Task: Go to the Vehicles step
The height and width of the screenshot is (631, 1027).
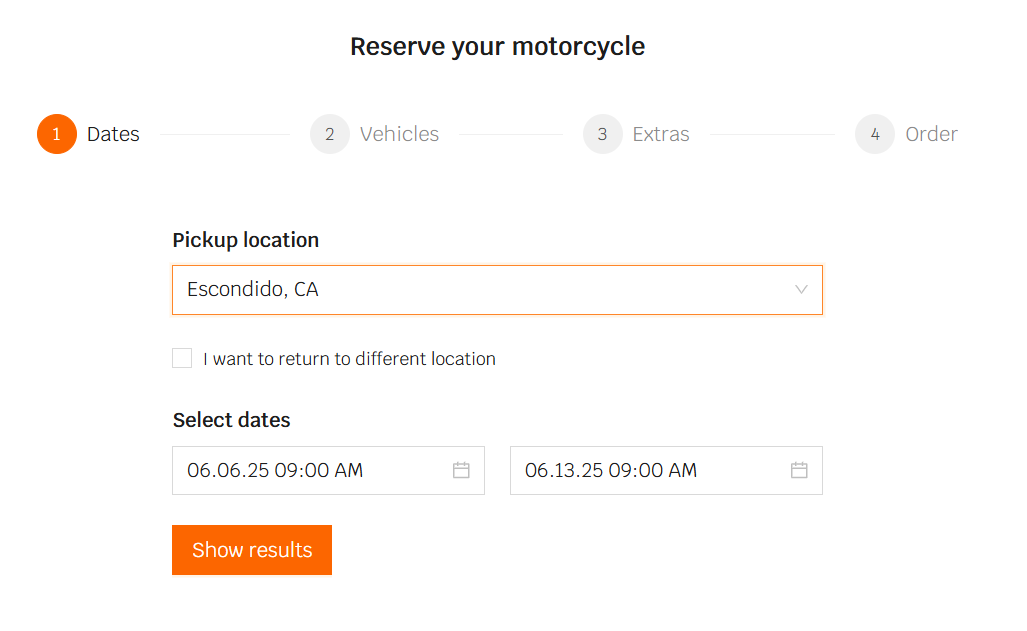Action: pos(399,134)
